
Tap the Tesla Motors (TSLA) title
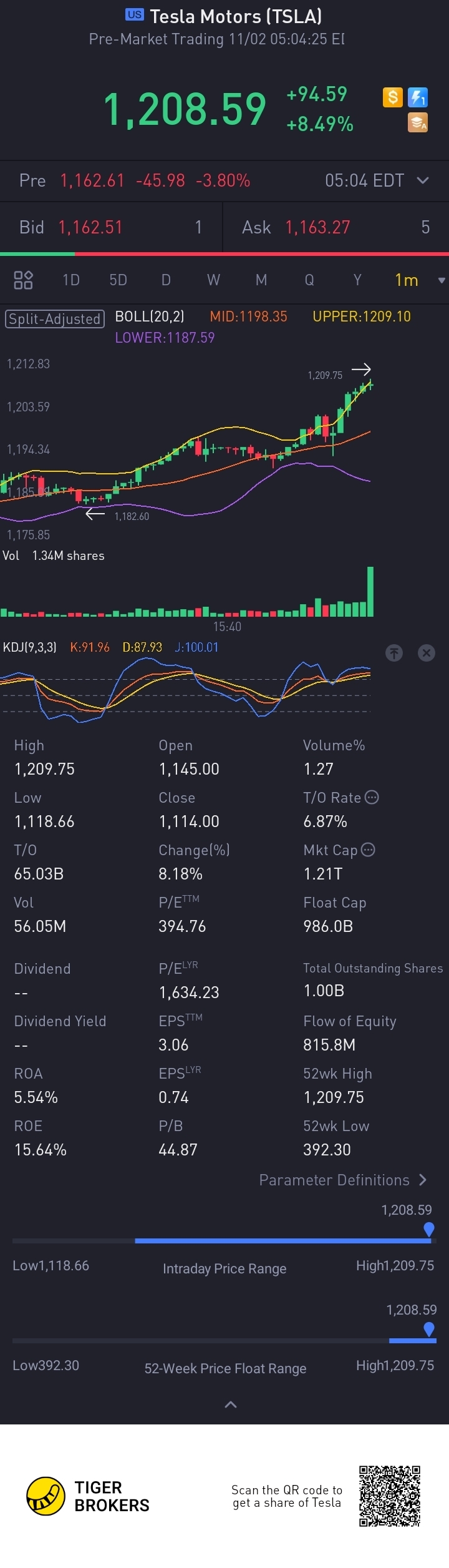(236, 16)
